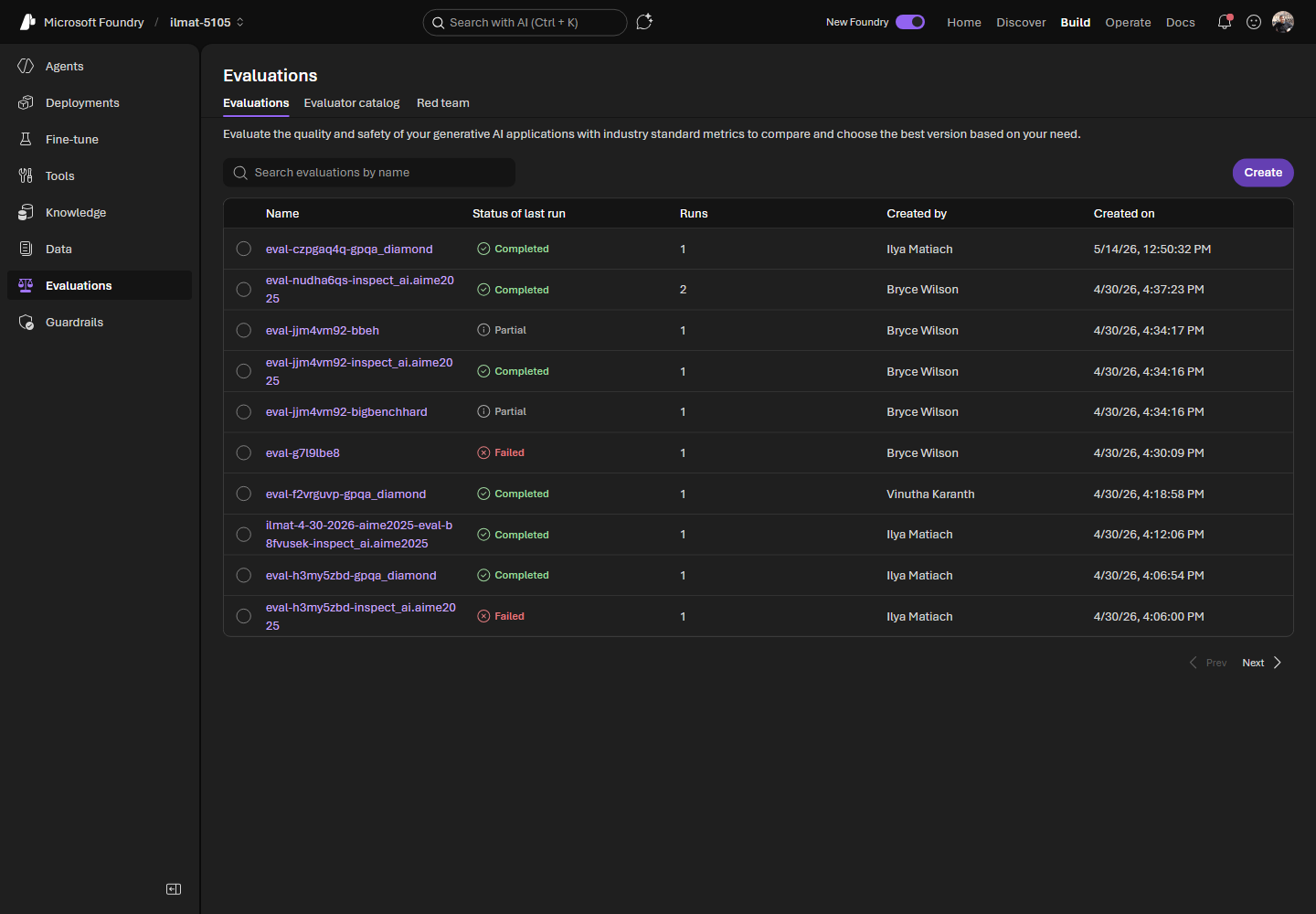Click the partial info icon for eval-jjm4vm92-bigbenchhard
This screenshot has width=1316, height=914.
(483, 411)
